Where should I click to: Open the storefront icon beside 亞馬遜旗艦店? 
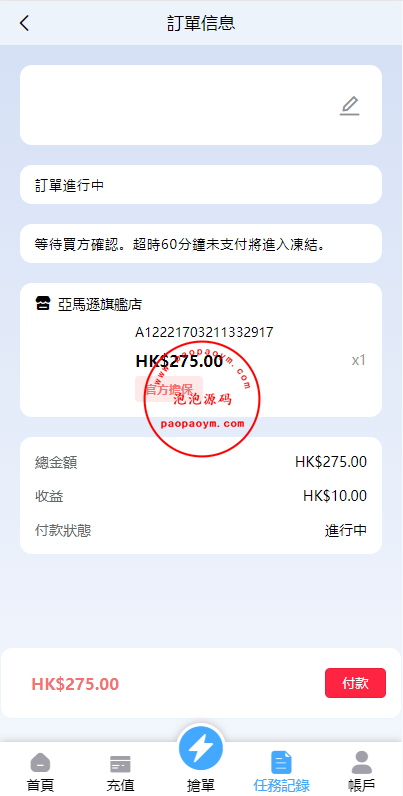(43, 304)
